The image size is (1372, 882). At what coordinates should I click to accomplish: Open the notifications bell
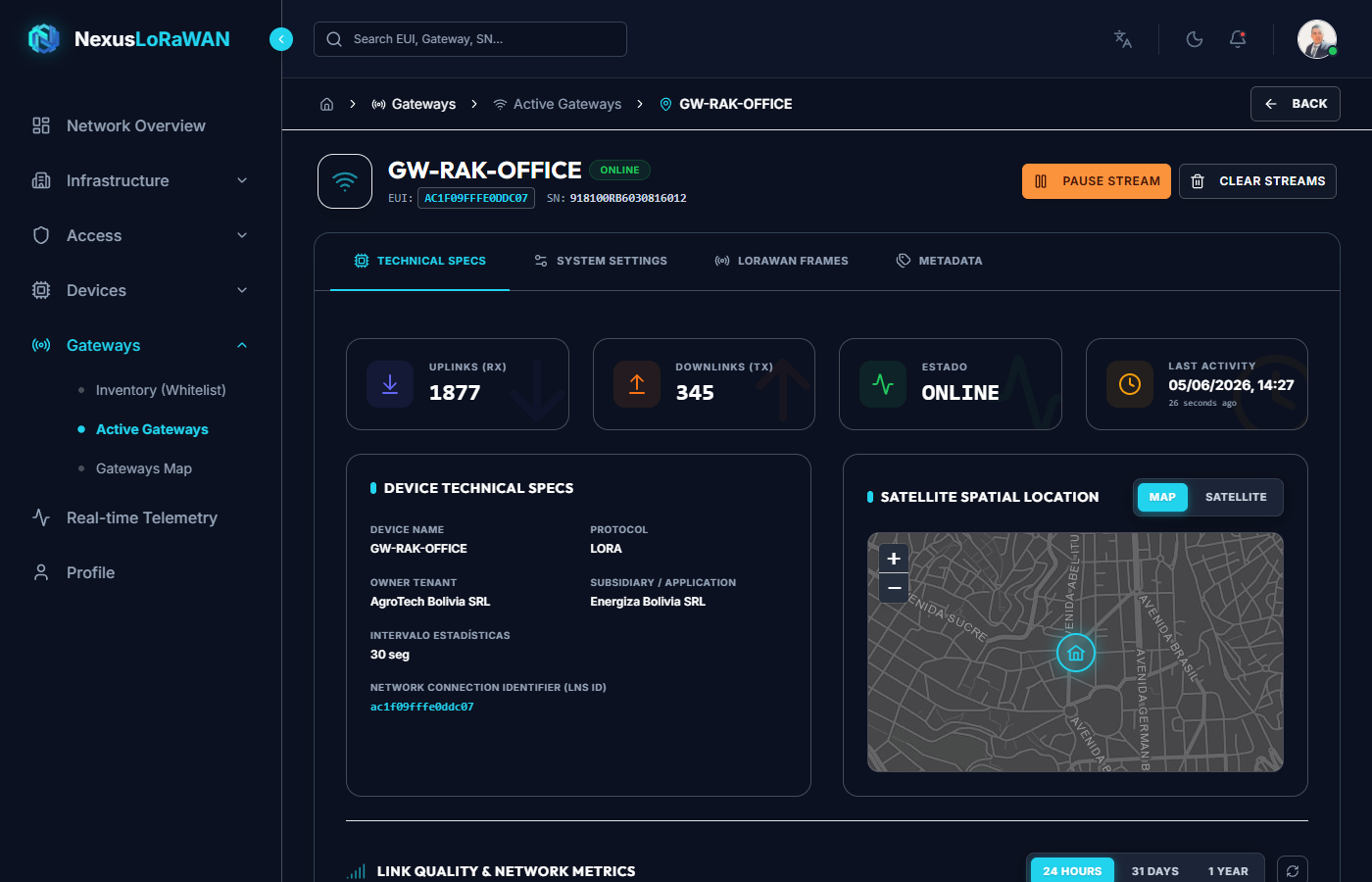coord(1238,39)
